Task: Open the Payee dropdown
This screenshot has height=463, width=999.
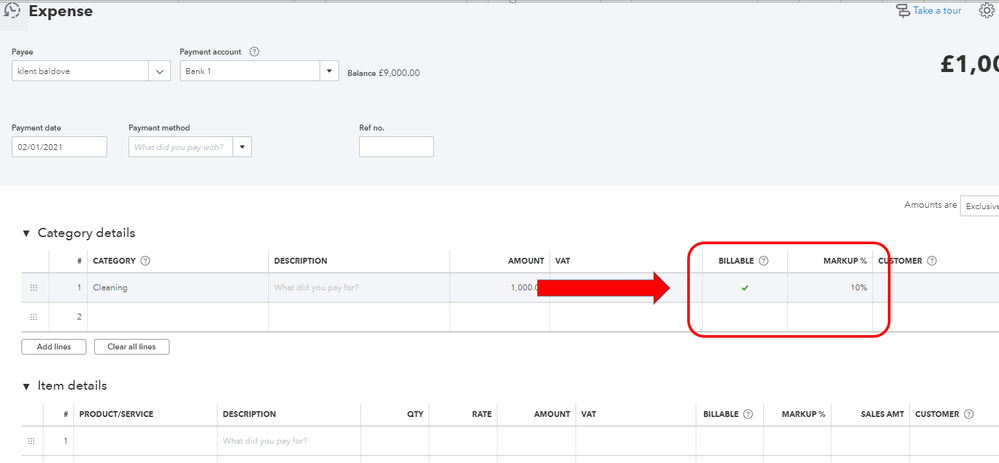Action: coord(160,72)
